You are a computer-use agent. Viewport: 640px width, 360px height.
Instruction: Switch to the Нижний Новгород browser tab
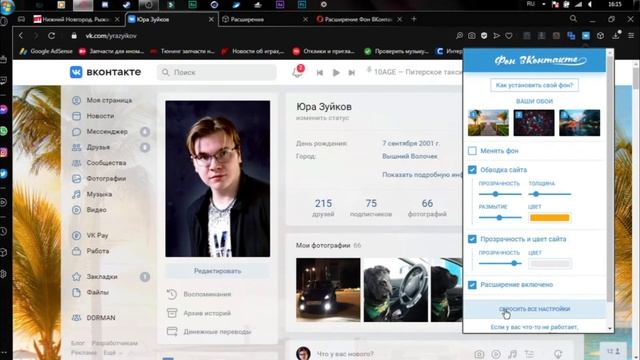coord(76,19)
